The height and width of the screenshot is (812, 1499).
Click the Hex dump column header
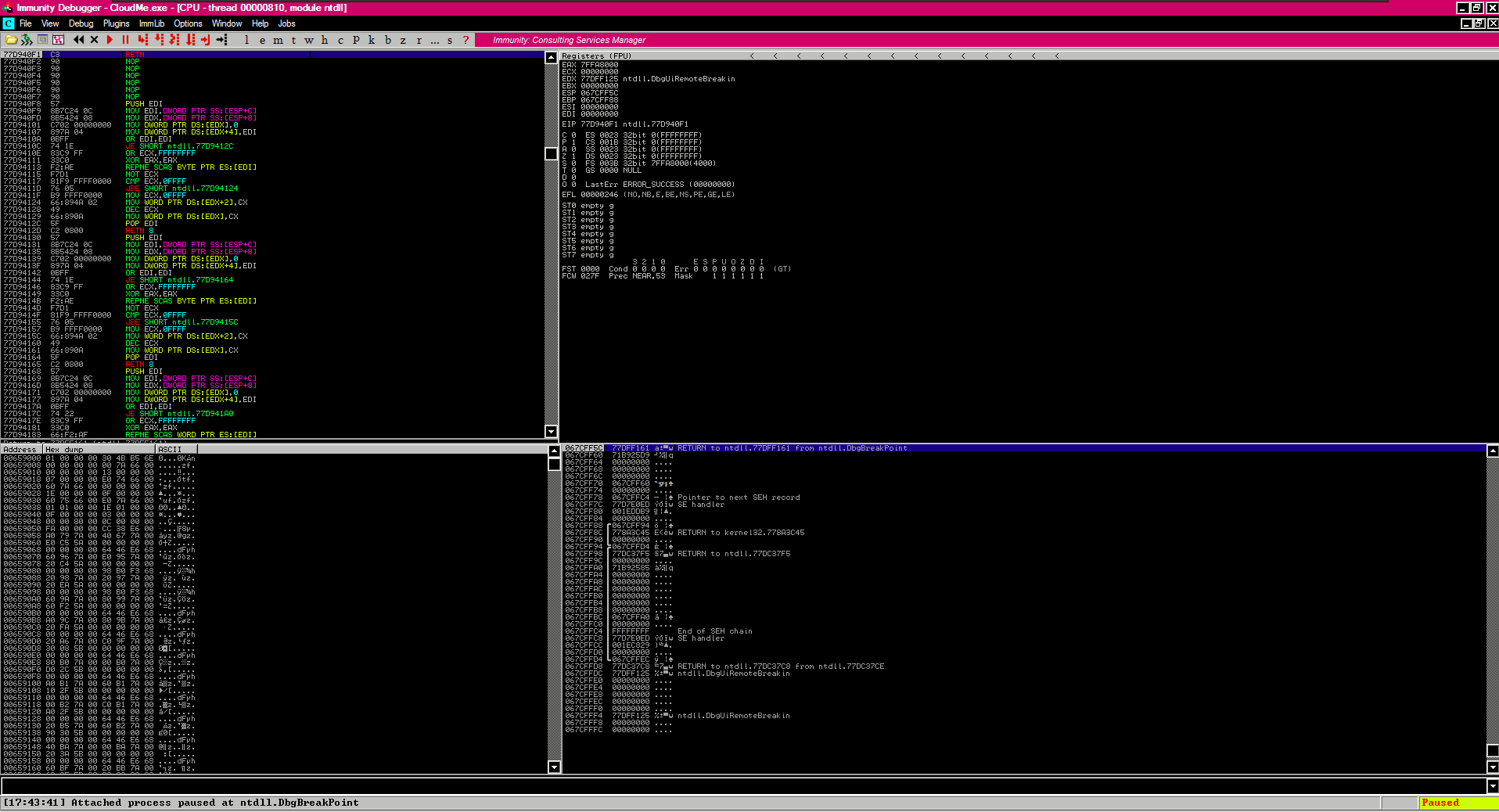[x=99, y=449]
